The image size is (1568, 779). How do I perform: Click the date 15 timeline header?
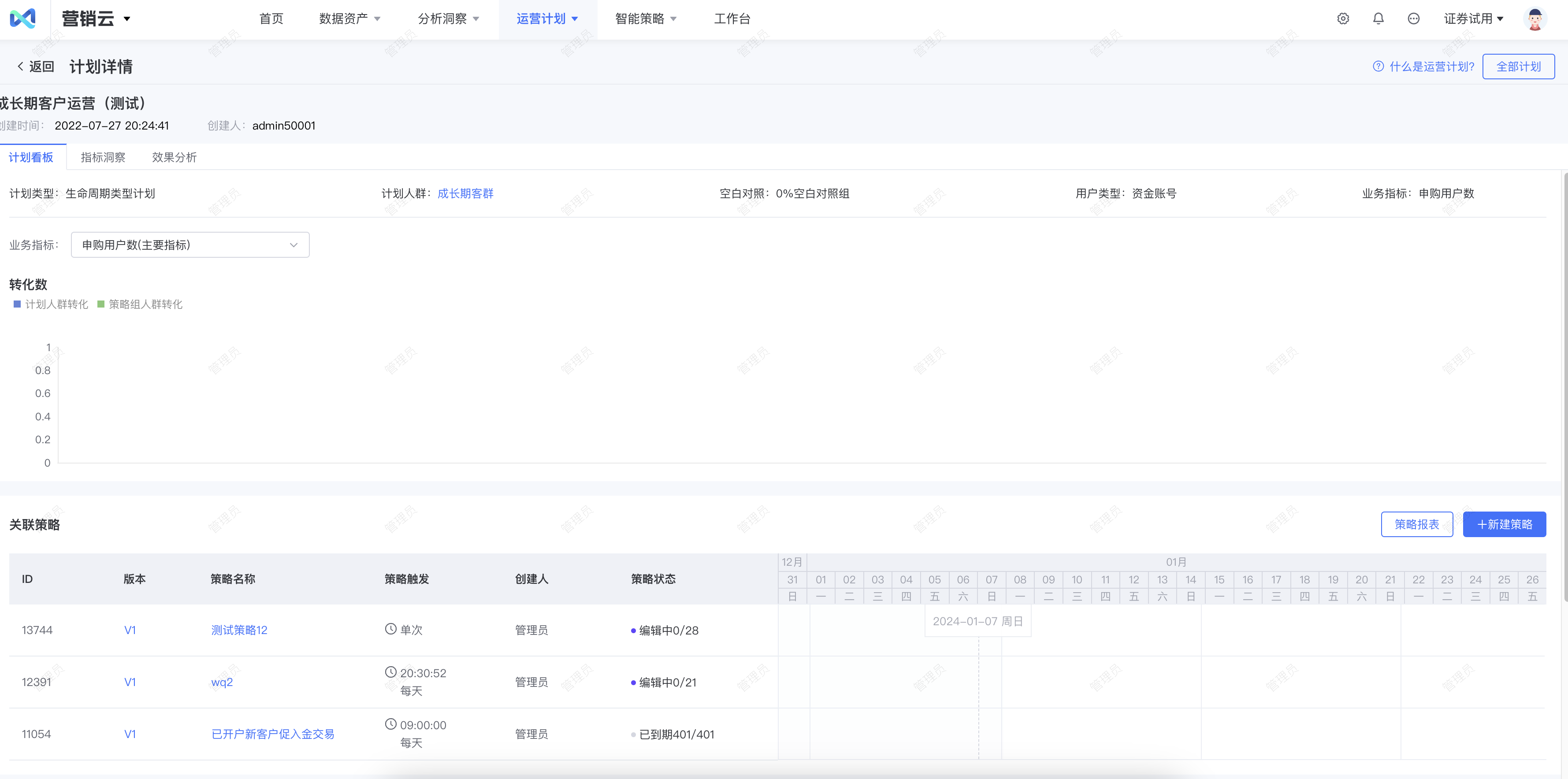tap(1219, 580)
